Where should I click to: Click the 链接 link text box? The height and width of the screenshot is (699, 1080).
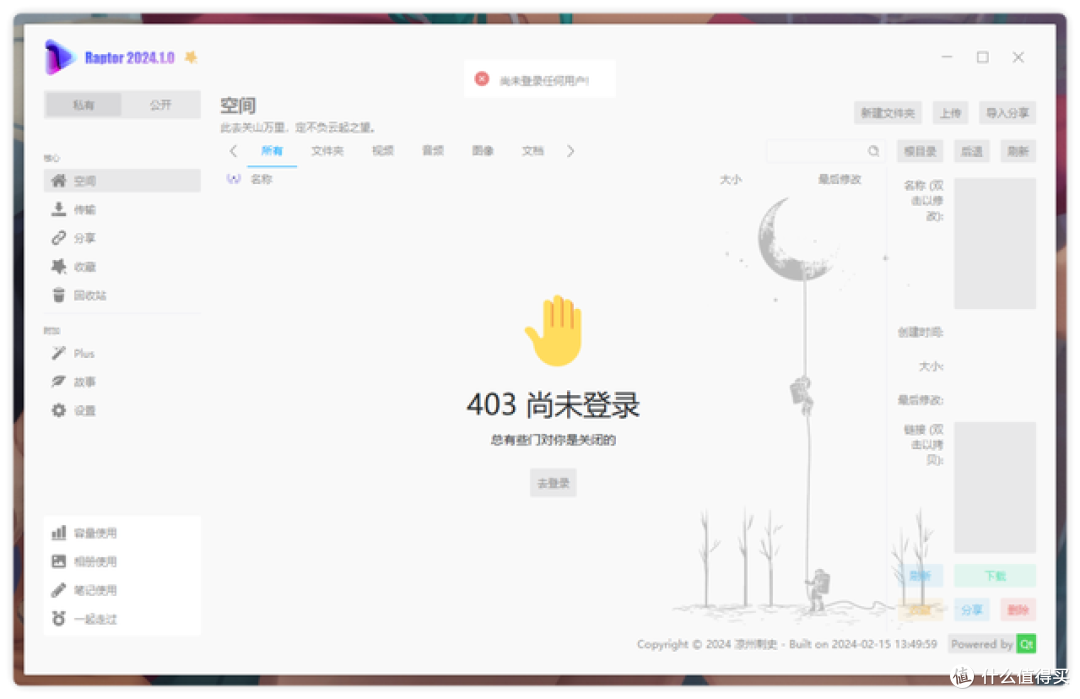[x=995, y=488]
